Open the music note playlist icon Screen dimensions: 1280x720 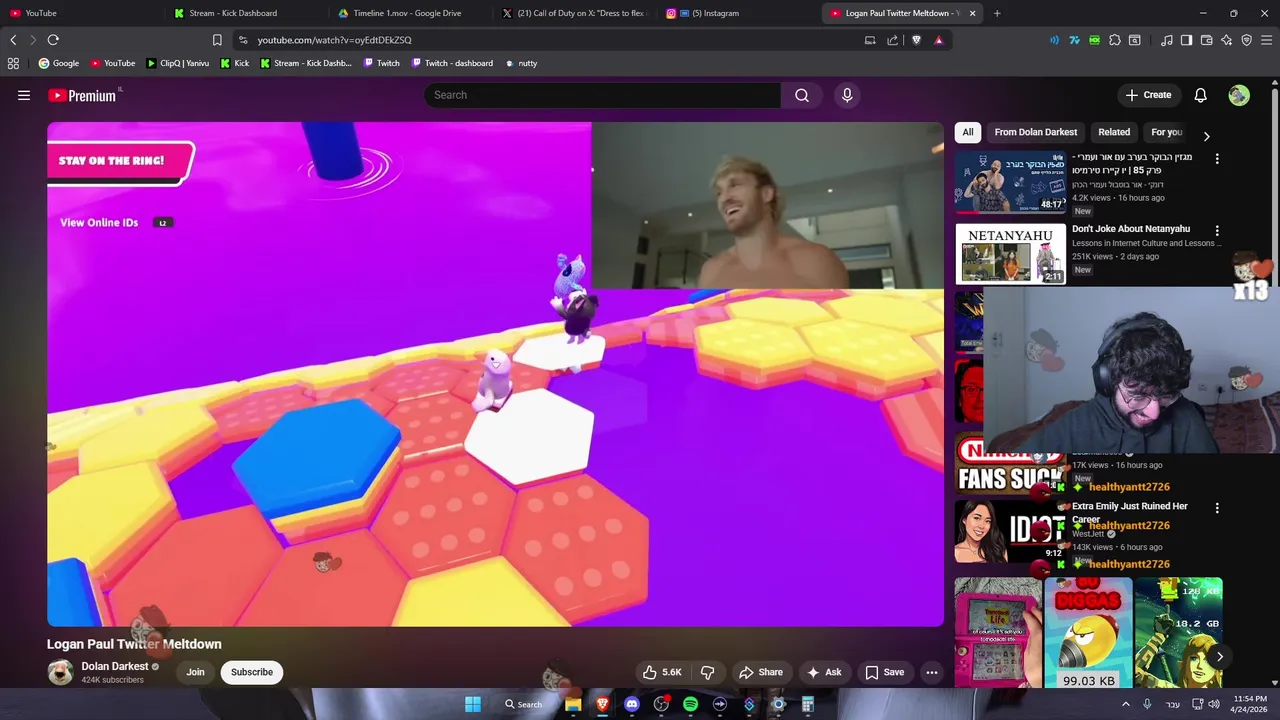tap(1166, 40)
